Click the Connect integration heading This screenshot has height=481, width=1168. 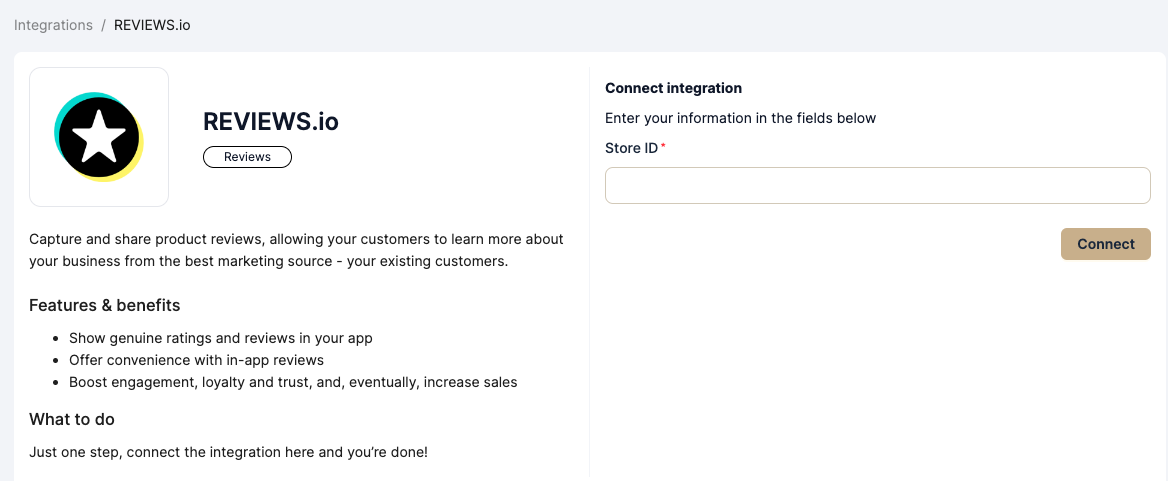coord(673,88)
